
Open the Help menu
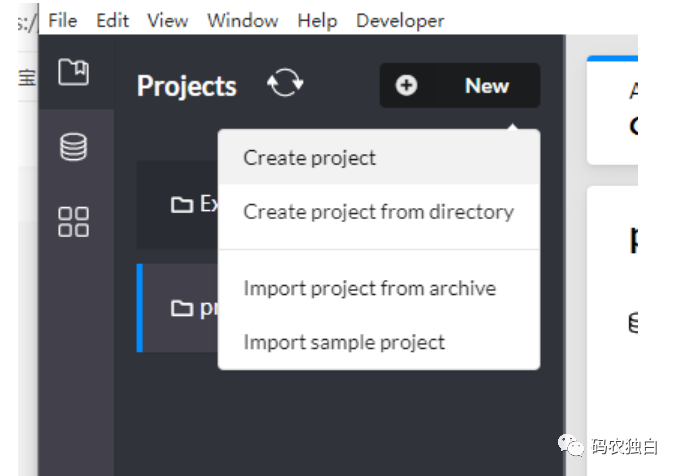tap(317, 20)
